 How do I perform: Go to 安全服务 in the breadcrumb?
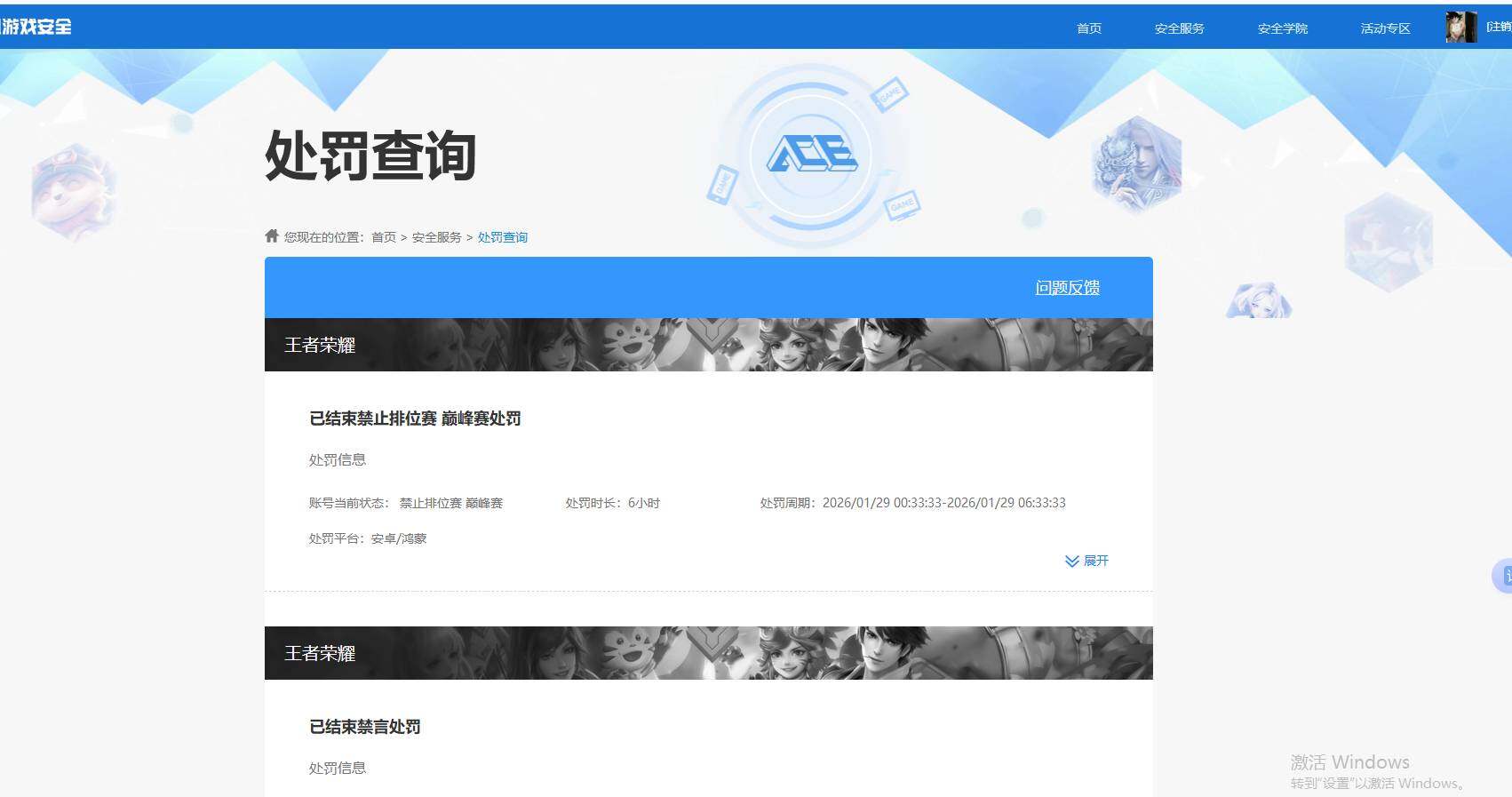(437, 237)
